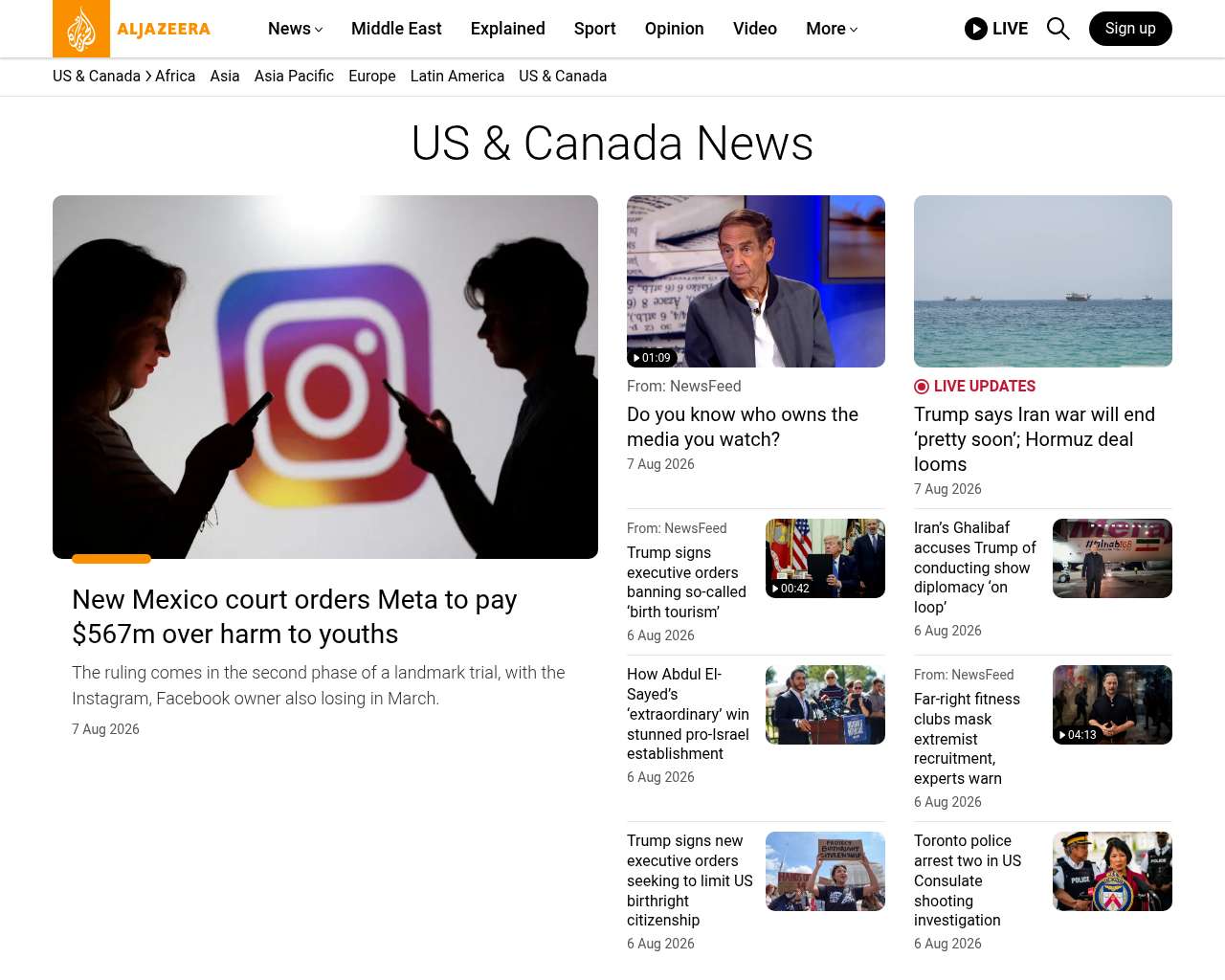Click 'From: NewsFeed' above fitness clubs headline
The image size is (1225, 980).
click(x=964, y=675)
